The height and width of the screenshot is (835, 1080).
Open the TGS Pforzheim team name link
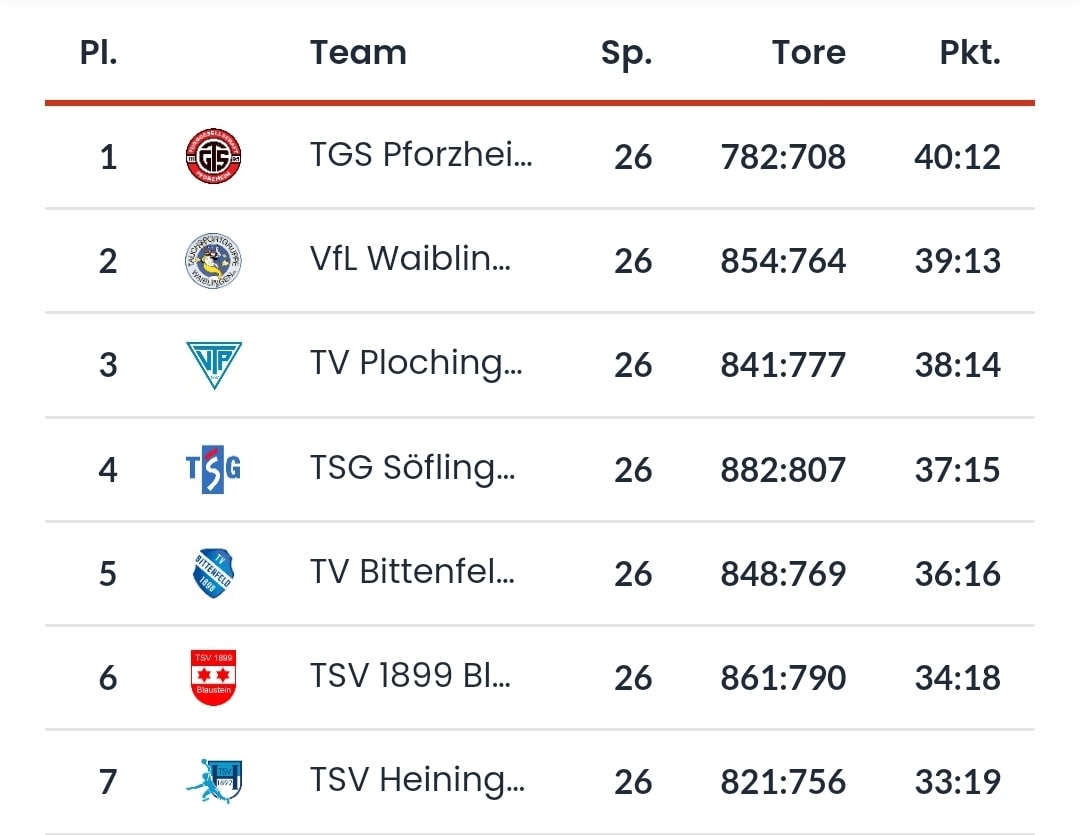coord(421,157)
